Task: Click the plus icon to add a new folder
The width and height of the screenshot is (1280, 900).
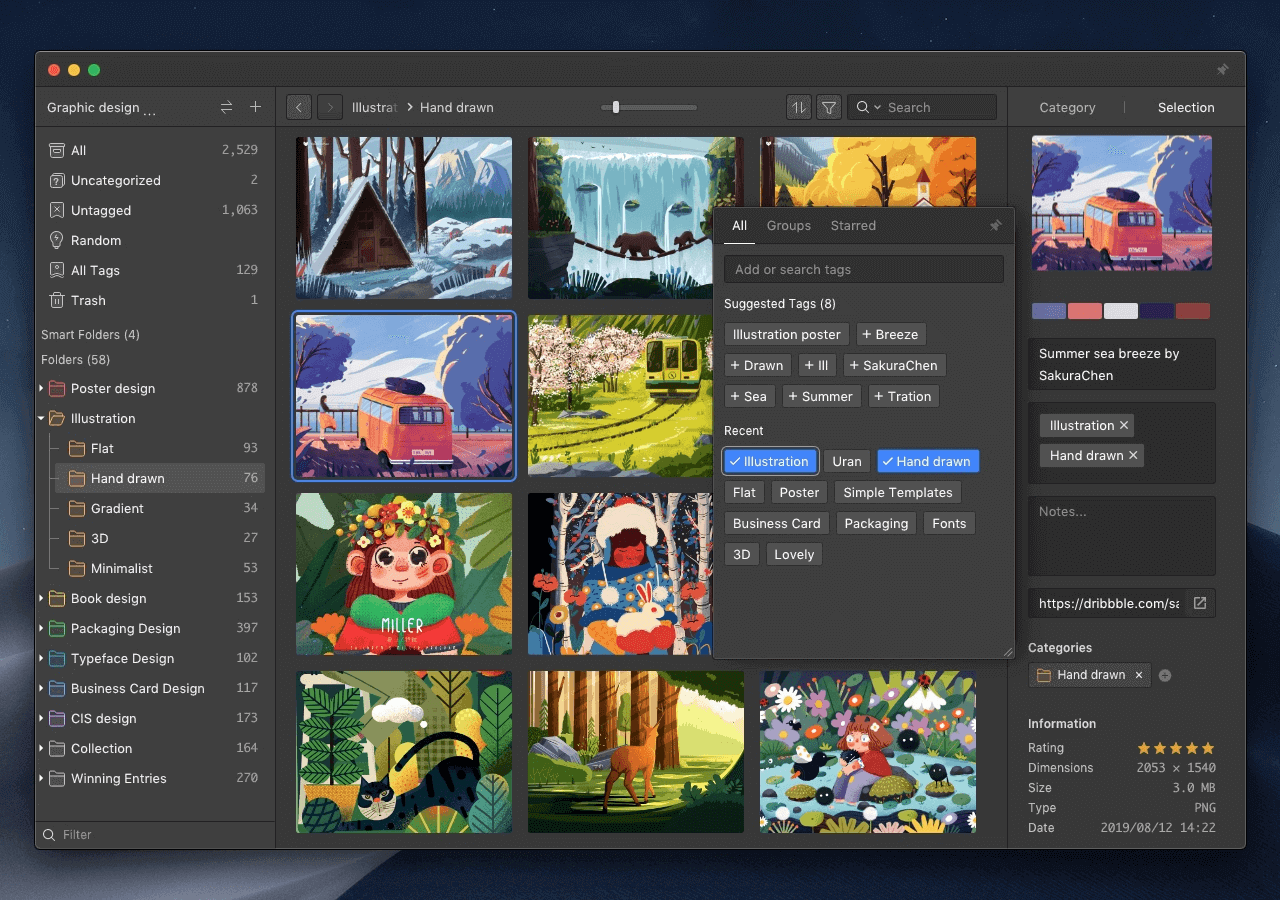Action: [256, 106]
